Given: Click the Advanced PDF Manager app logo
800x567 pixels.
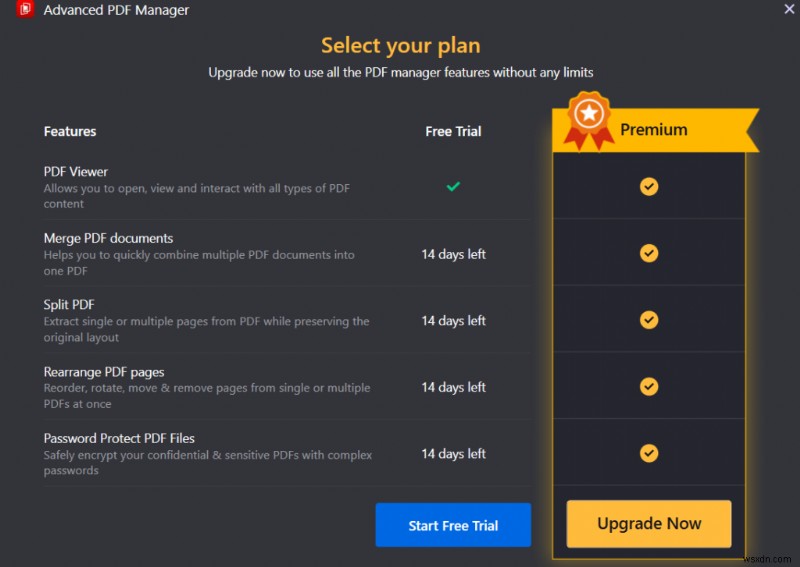Looking at the screenshot, I should (26, 10).
